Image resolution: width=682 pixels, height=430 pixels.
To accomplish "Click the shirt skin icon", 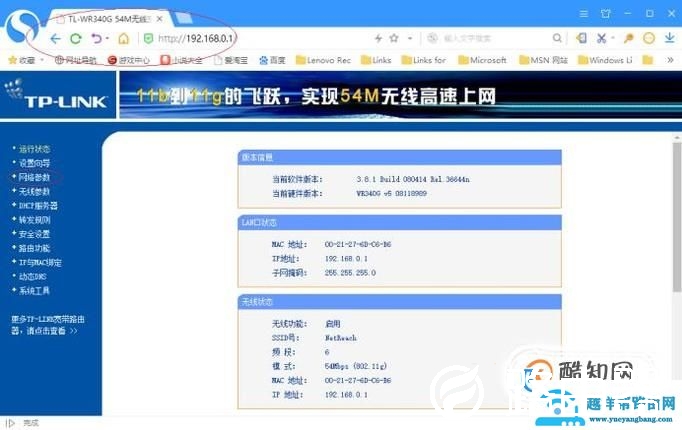I will coord(605,13).
